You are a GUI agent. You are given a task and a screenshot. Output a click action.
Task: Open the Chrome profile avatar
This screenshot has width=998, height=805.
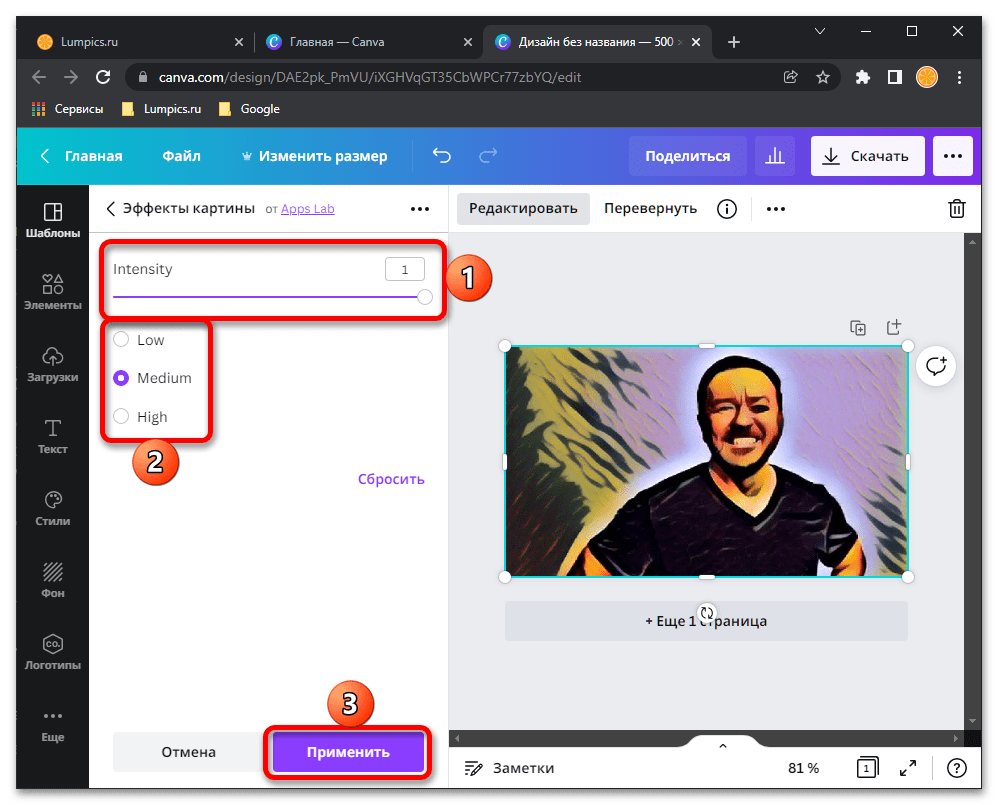(927, 78)
